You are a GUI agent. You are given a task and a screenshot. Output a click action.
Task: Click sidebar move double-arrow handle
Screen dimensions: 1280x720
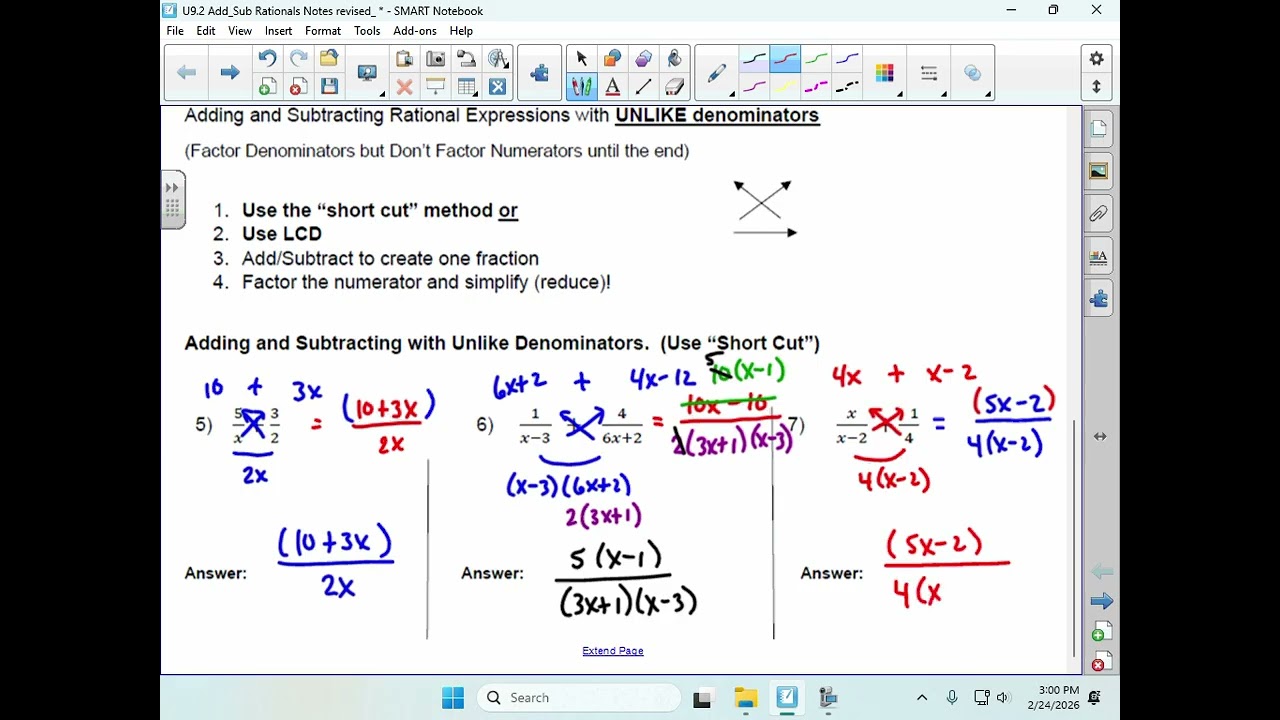coord(1100,437)
